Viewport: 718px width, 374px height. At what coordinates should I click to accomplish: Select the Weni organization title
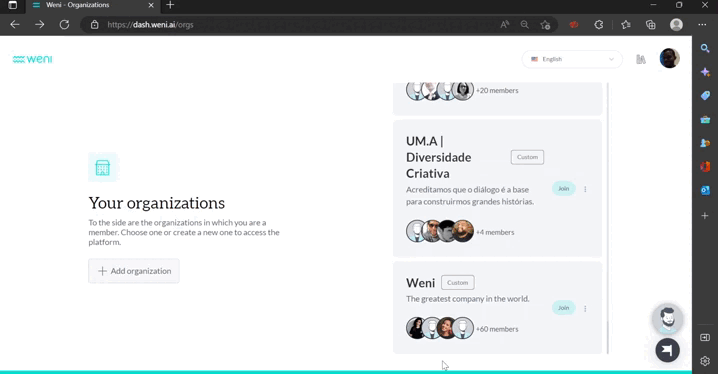point(420,283)
